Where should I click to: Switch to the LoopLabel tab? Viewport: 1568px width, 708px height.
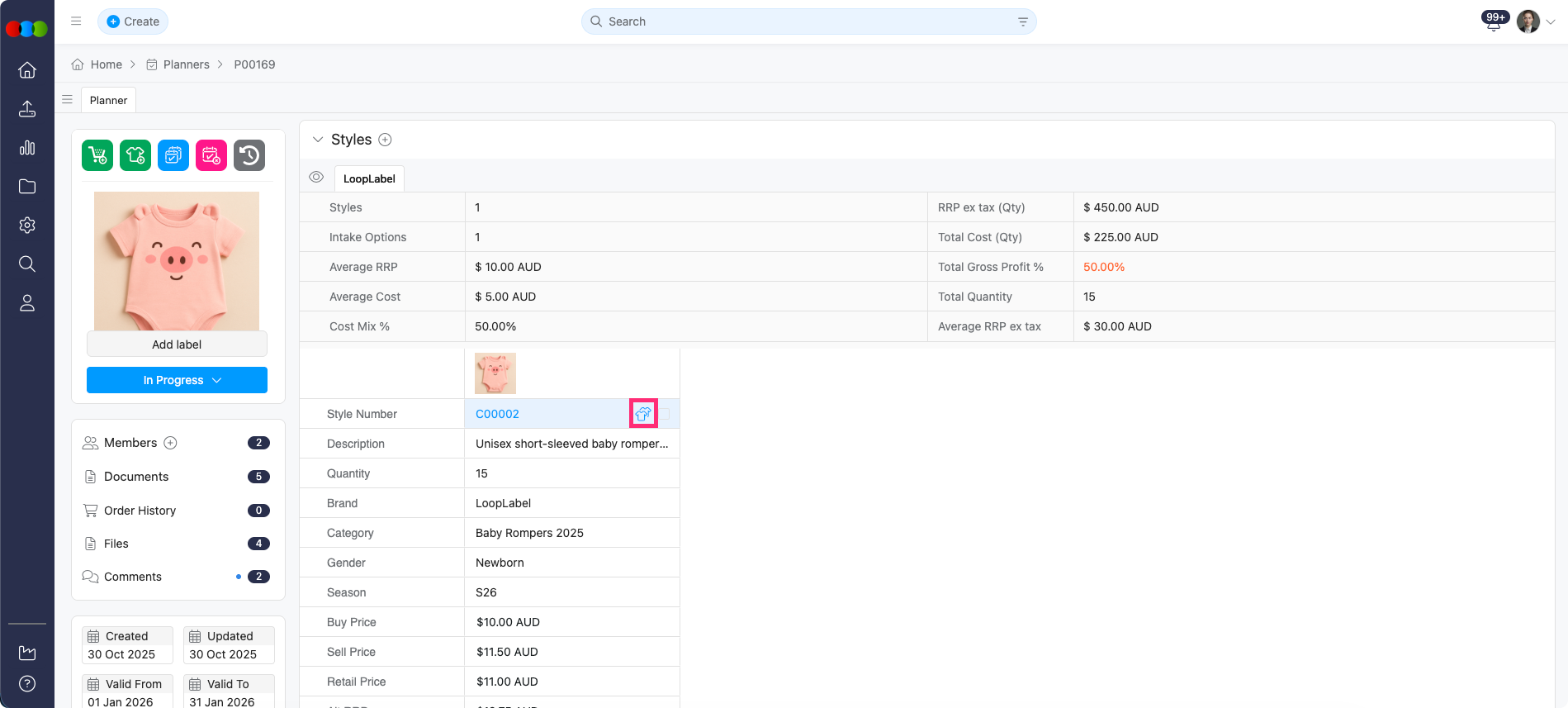coord(369,178)
